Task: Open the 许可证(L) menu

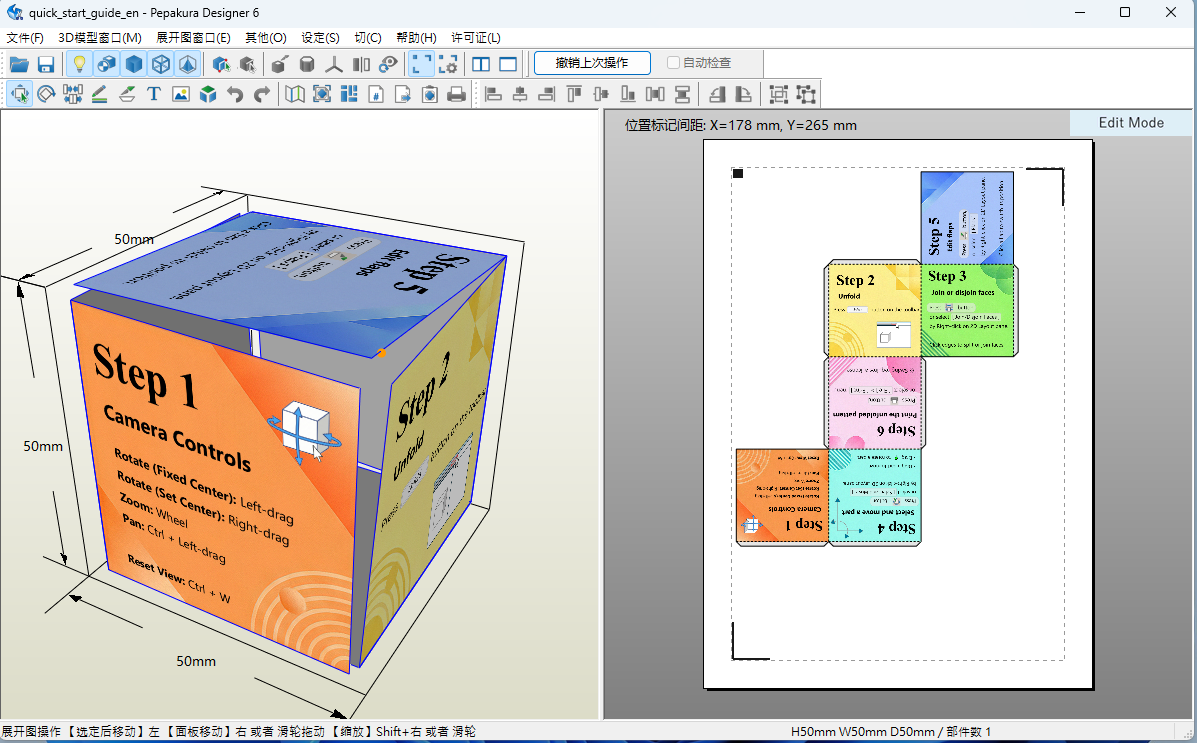Action: point(476,37)
